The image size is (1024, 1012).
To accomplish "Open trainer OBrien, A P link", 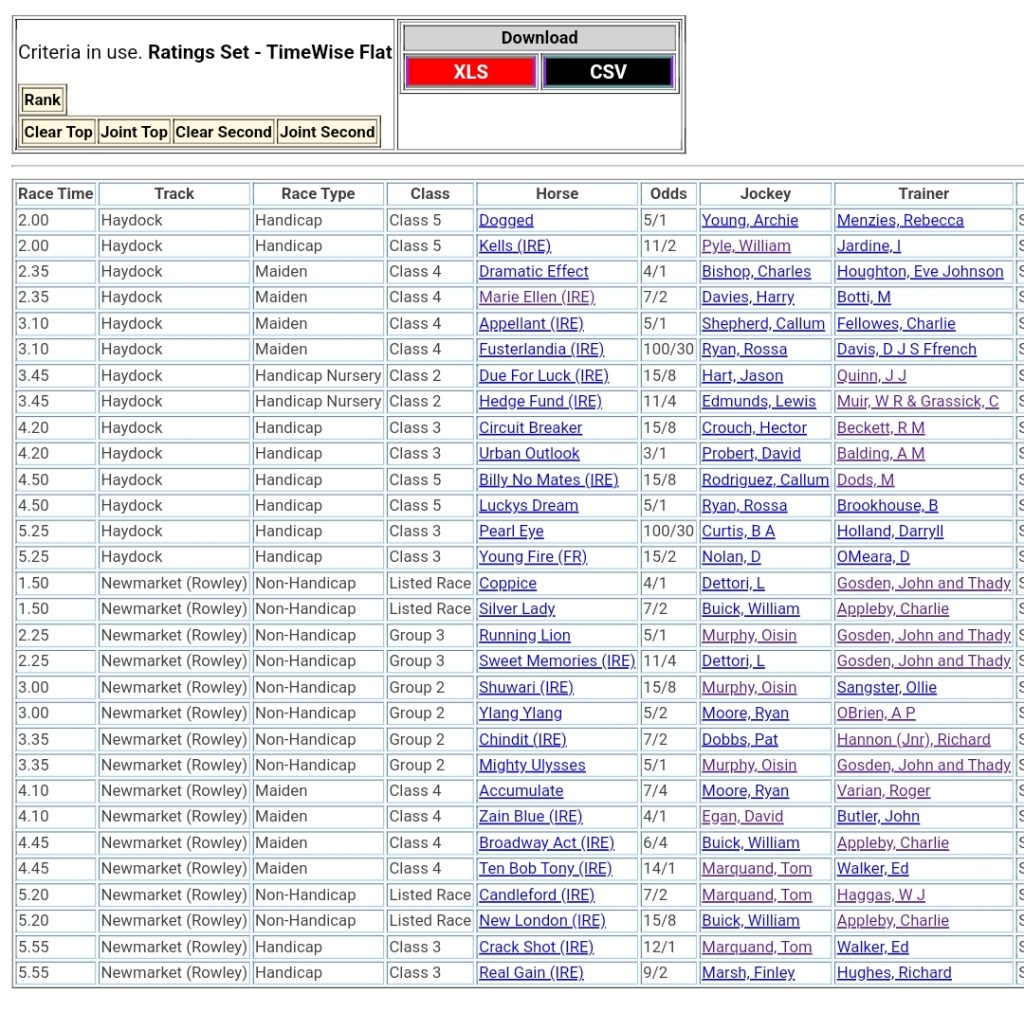I will [876, 713].
